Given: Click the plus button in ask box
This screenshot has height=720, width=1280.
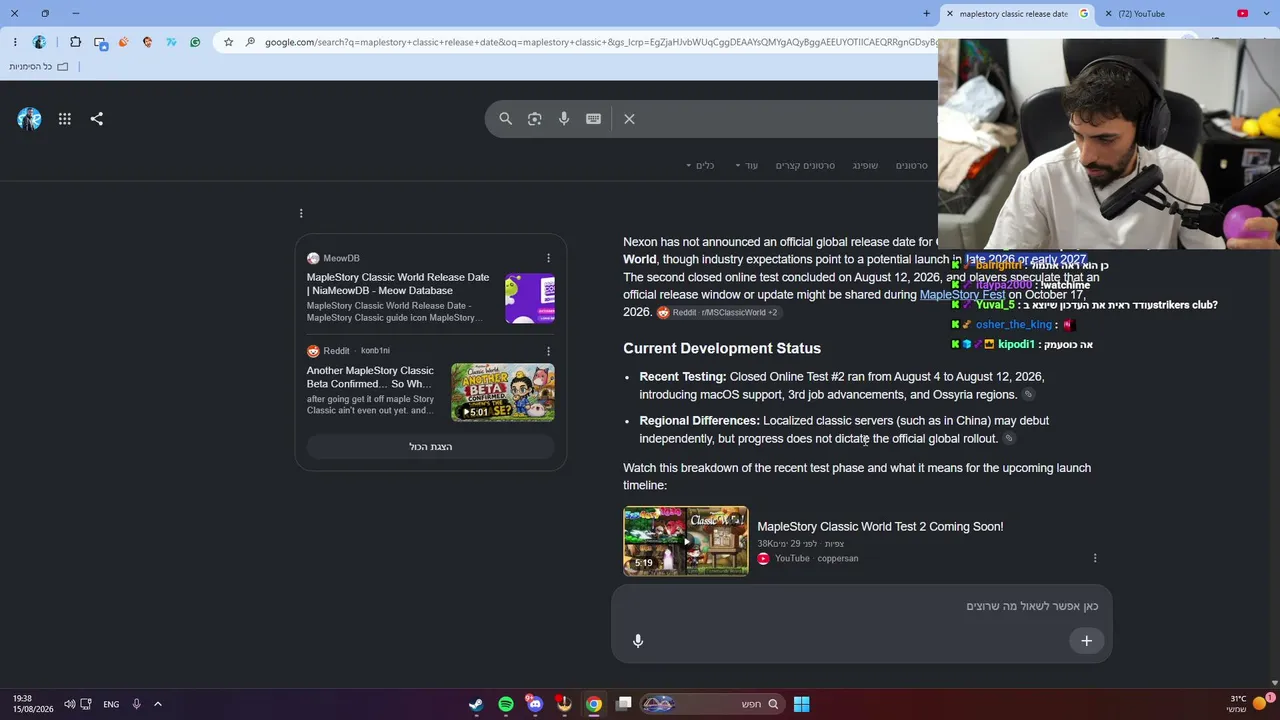Looking at the screenshot, I should 1086,641.
